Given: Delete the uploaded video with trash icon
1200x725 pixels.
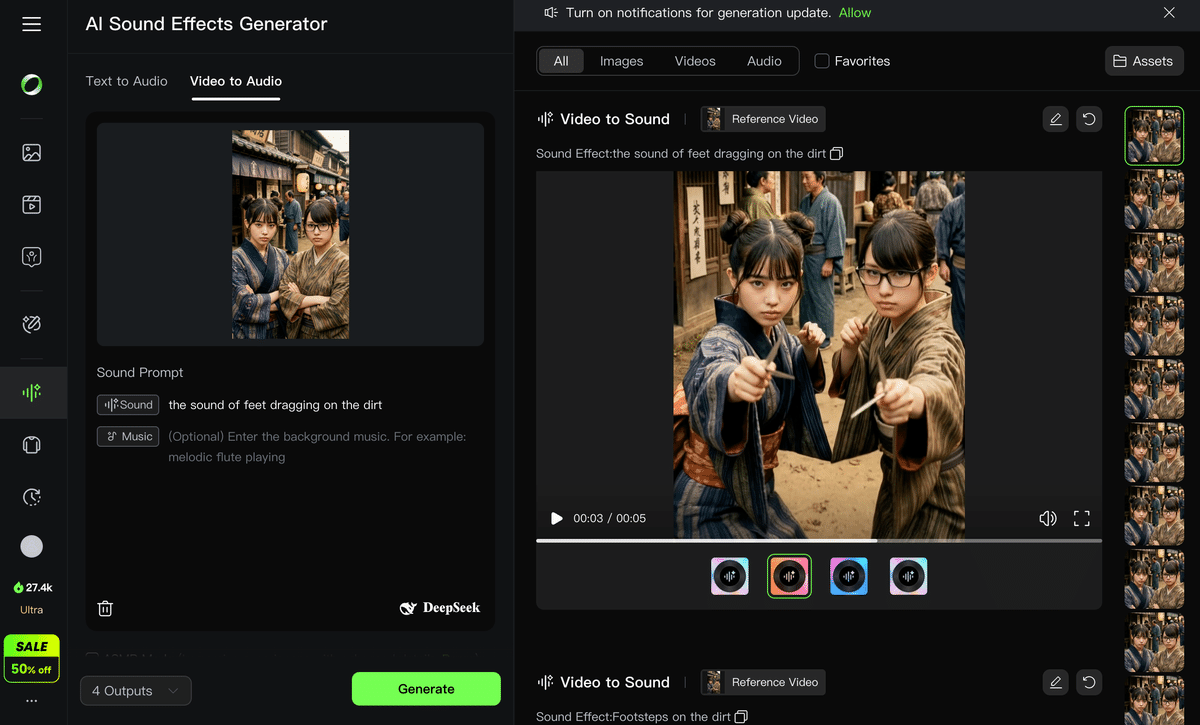Looking at the screenshot, I should coord(105,608).
